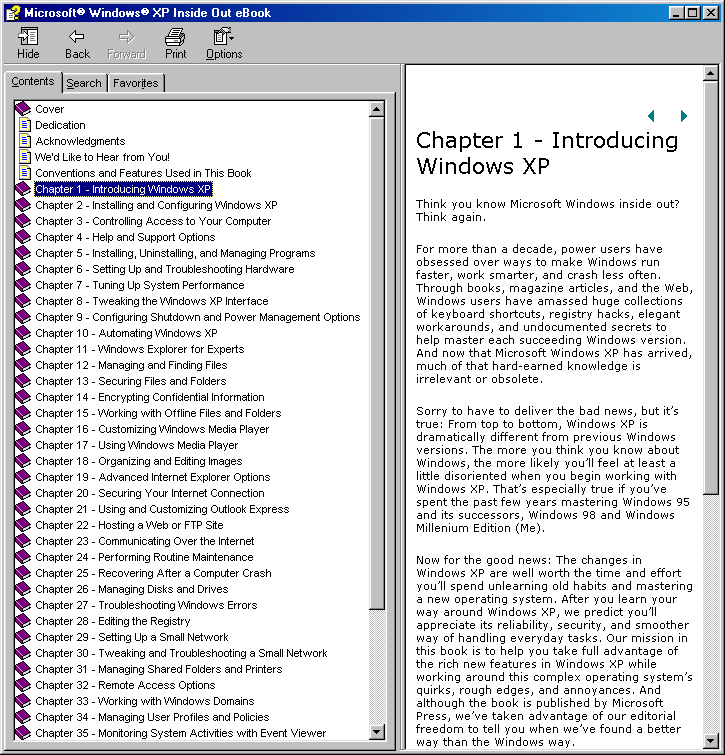Select Cover in the contents tree
The height and width of the screenshot is (755, 725).
(x=50, y=109)
